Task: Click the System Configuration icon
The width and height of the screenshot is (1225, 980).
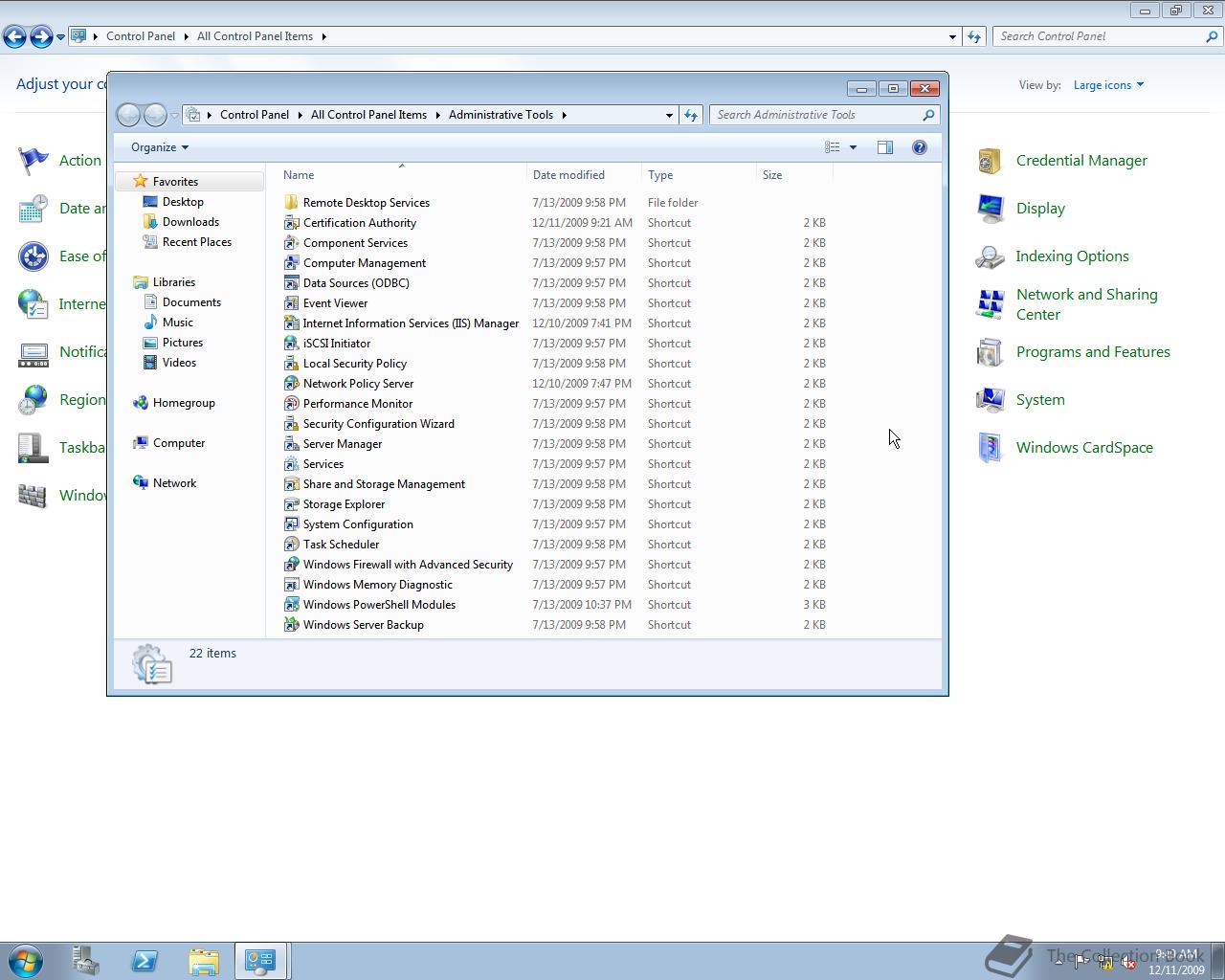Action: pyautogui.click(x=291, y=524)
